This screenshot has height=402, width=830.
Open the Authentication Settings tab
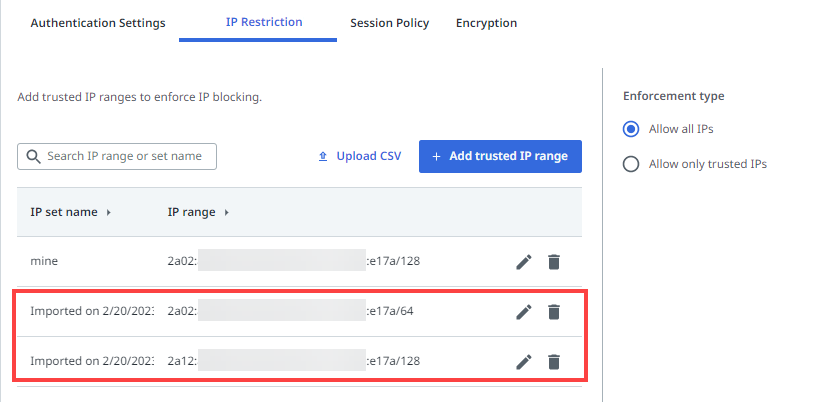coord(98,23)
